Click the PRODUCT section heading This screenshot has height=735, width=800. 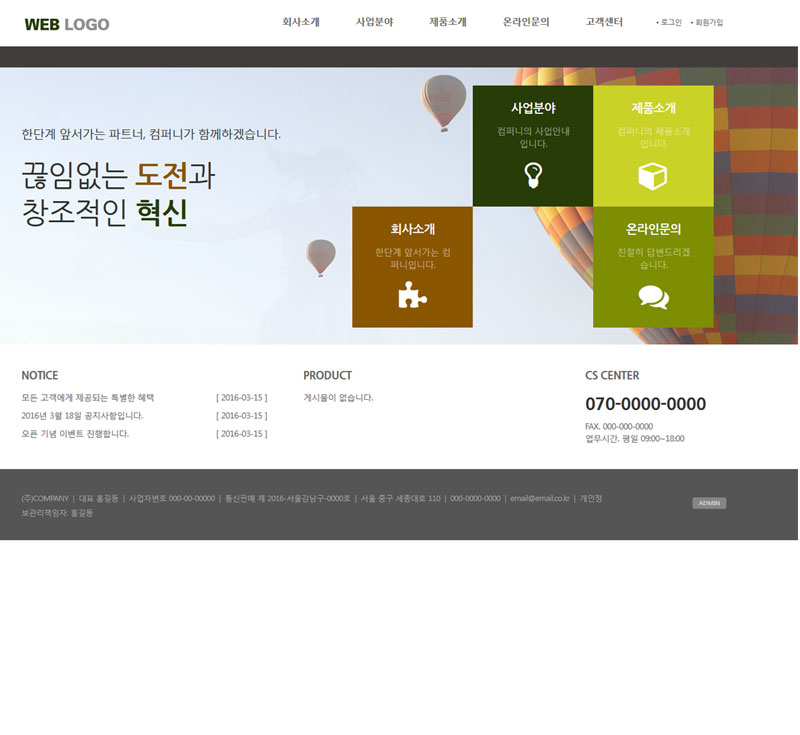click(x=327, y=376)
